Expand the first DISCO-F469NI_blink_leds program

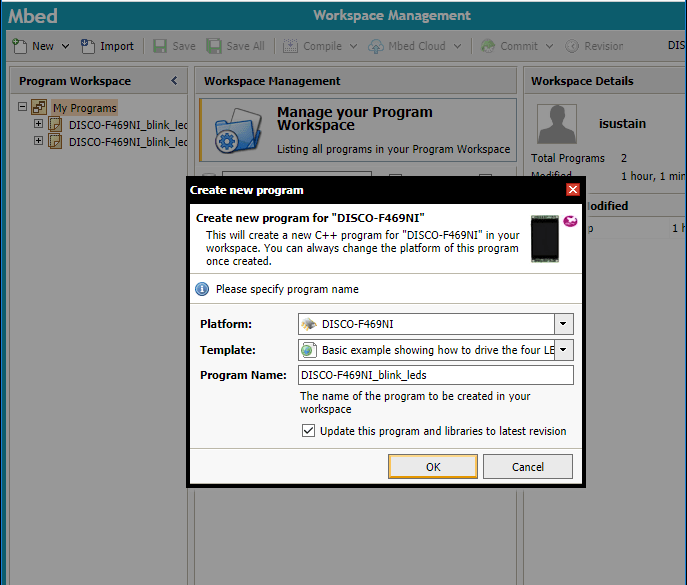click(x=39, y=124)
